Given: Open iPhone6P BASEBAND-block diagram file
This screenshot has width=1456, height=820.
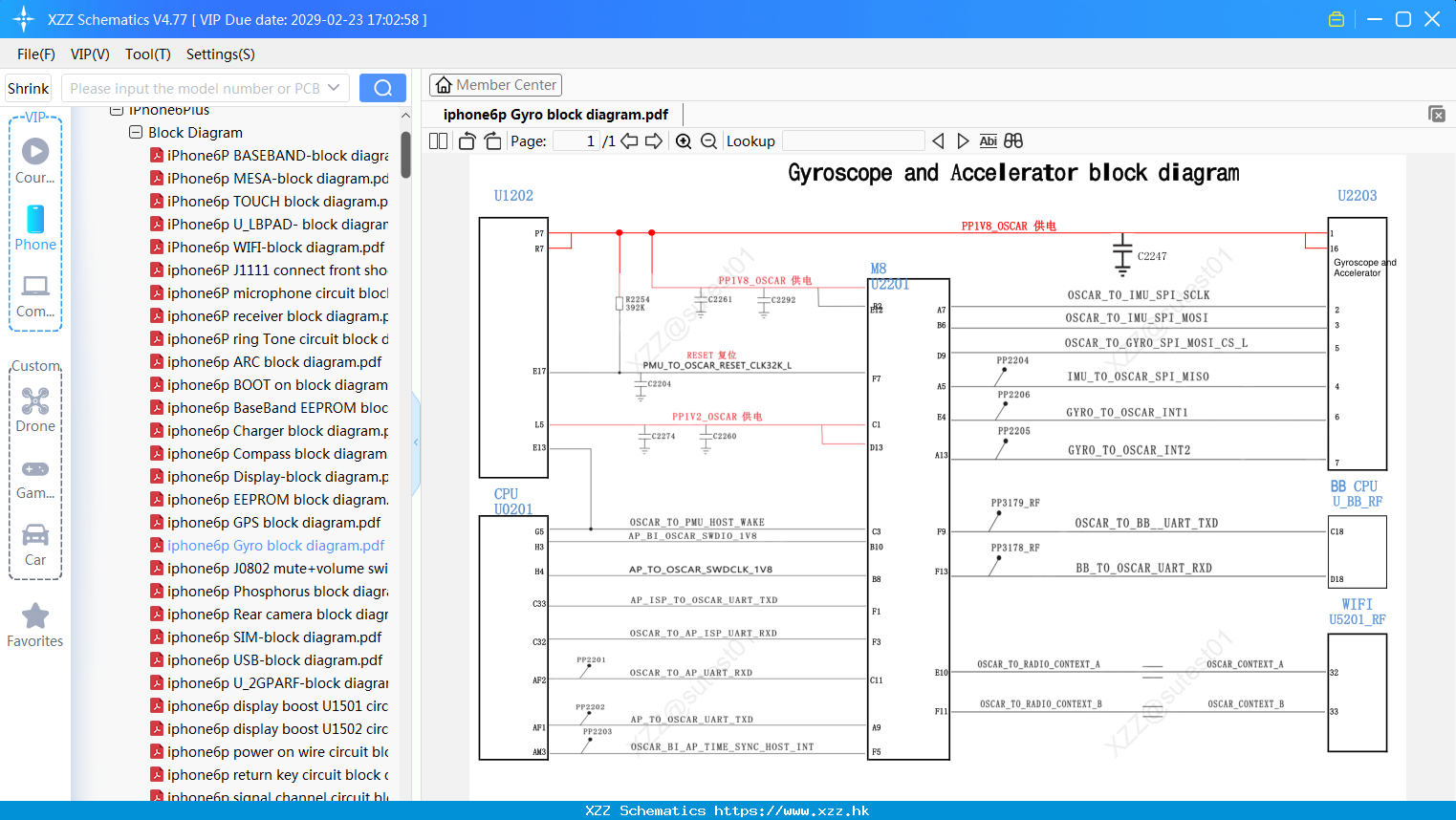Looking at the screenshot, I should tap(270, 156).
